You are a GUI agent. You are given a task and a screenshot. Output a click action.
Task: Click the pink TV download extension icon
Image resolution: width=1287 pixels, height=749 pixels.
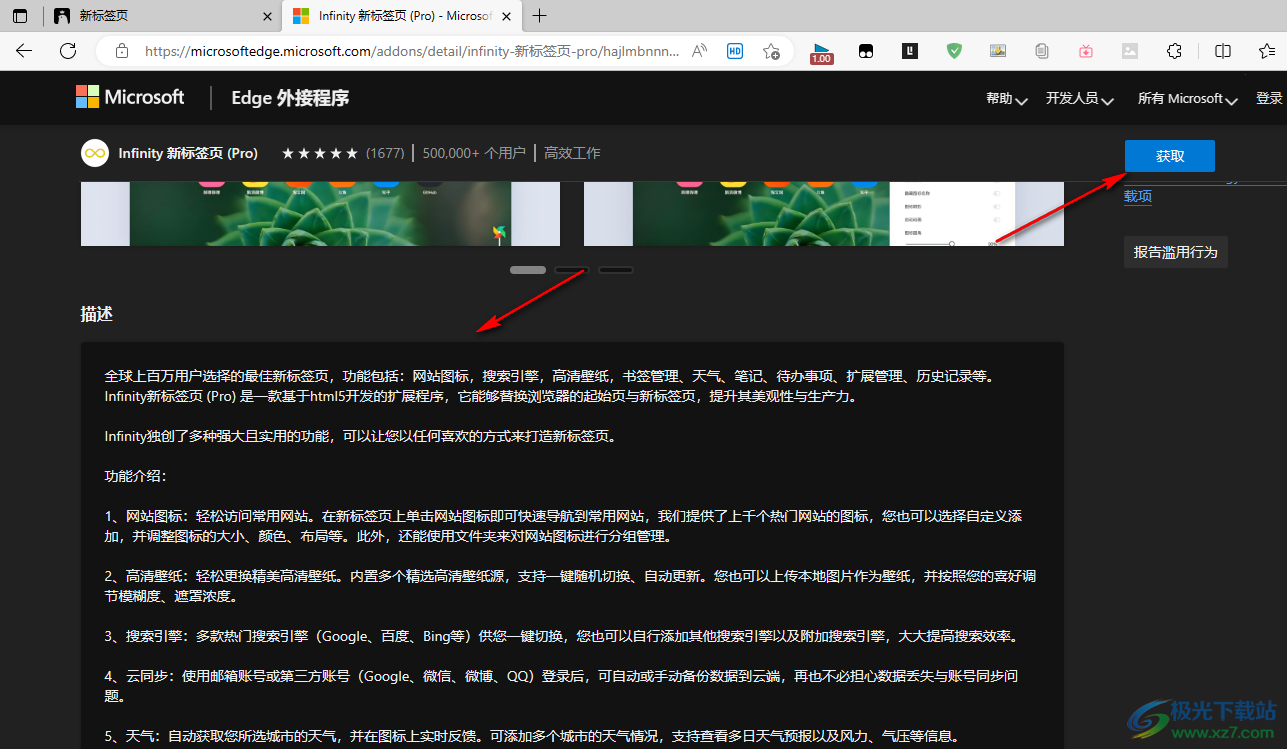[1086, 51]
